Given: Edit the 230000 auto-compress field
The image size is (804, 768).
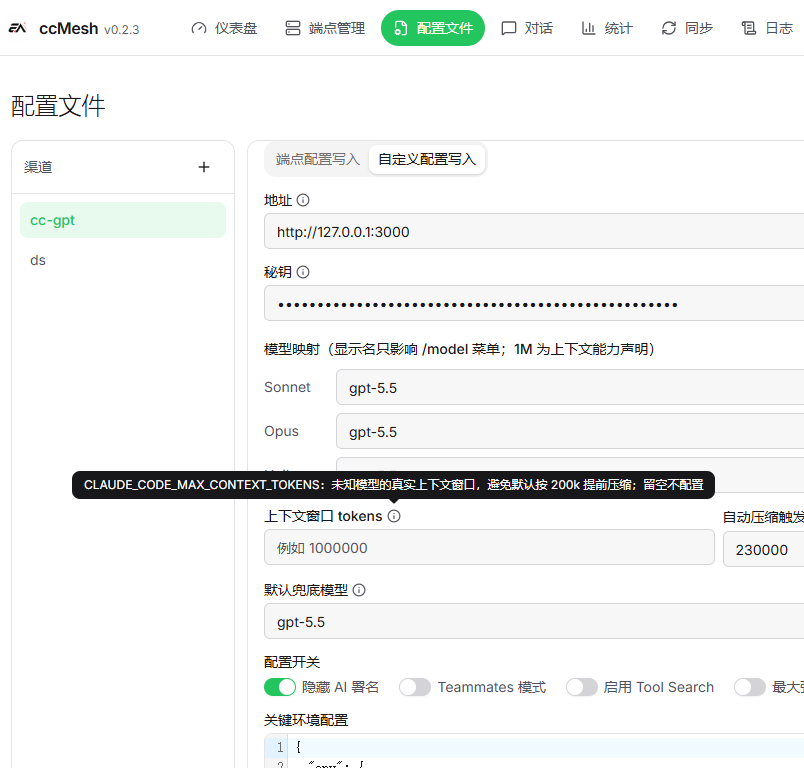Looking at the screenshot, I should [763, 550].
